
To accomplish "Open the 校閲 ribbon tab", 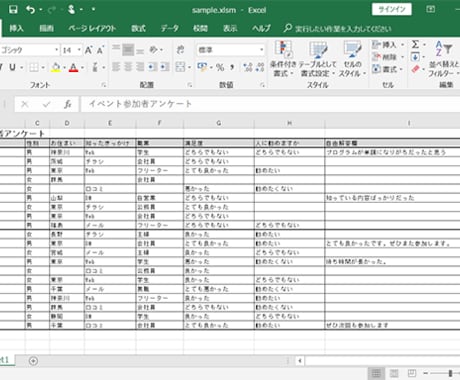I will click(200, 28).
